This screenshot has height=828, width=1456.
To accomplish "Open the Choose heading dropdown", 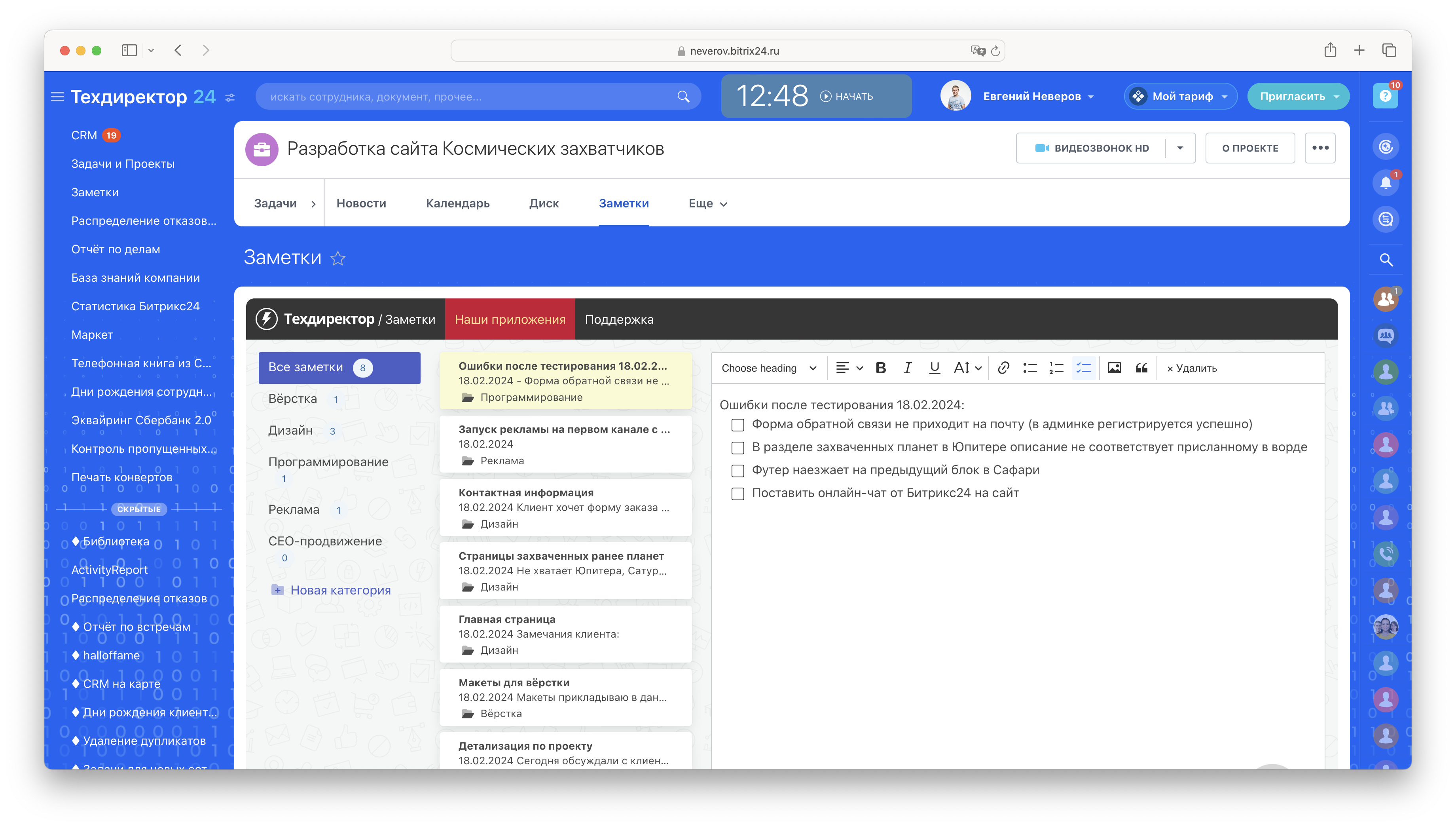I will click(x=768, y=368).
